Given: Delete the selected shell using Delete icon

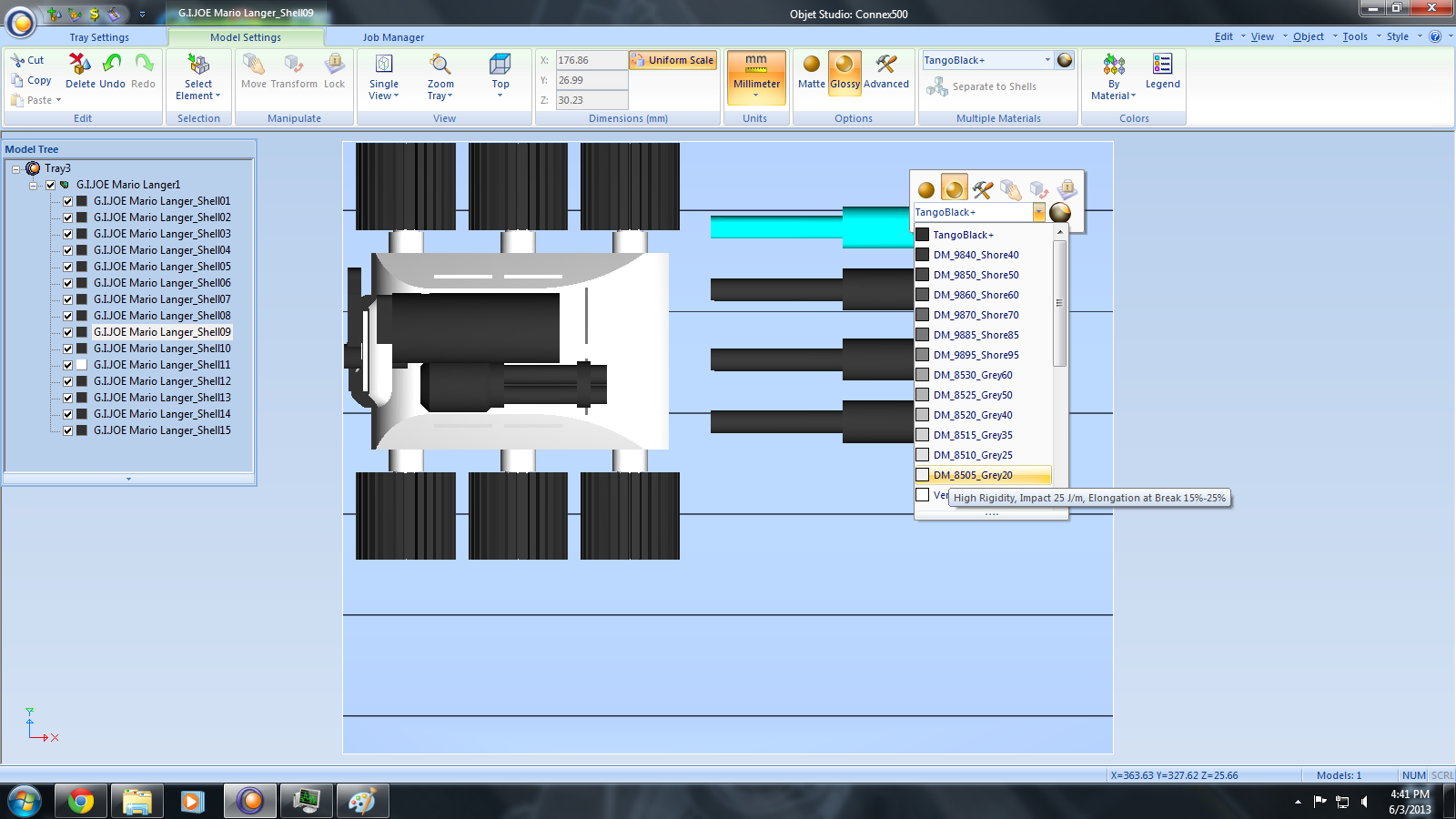Looking at the screenshot, I should (80, 64).
